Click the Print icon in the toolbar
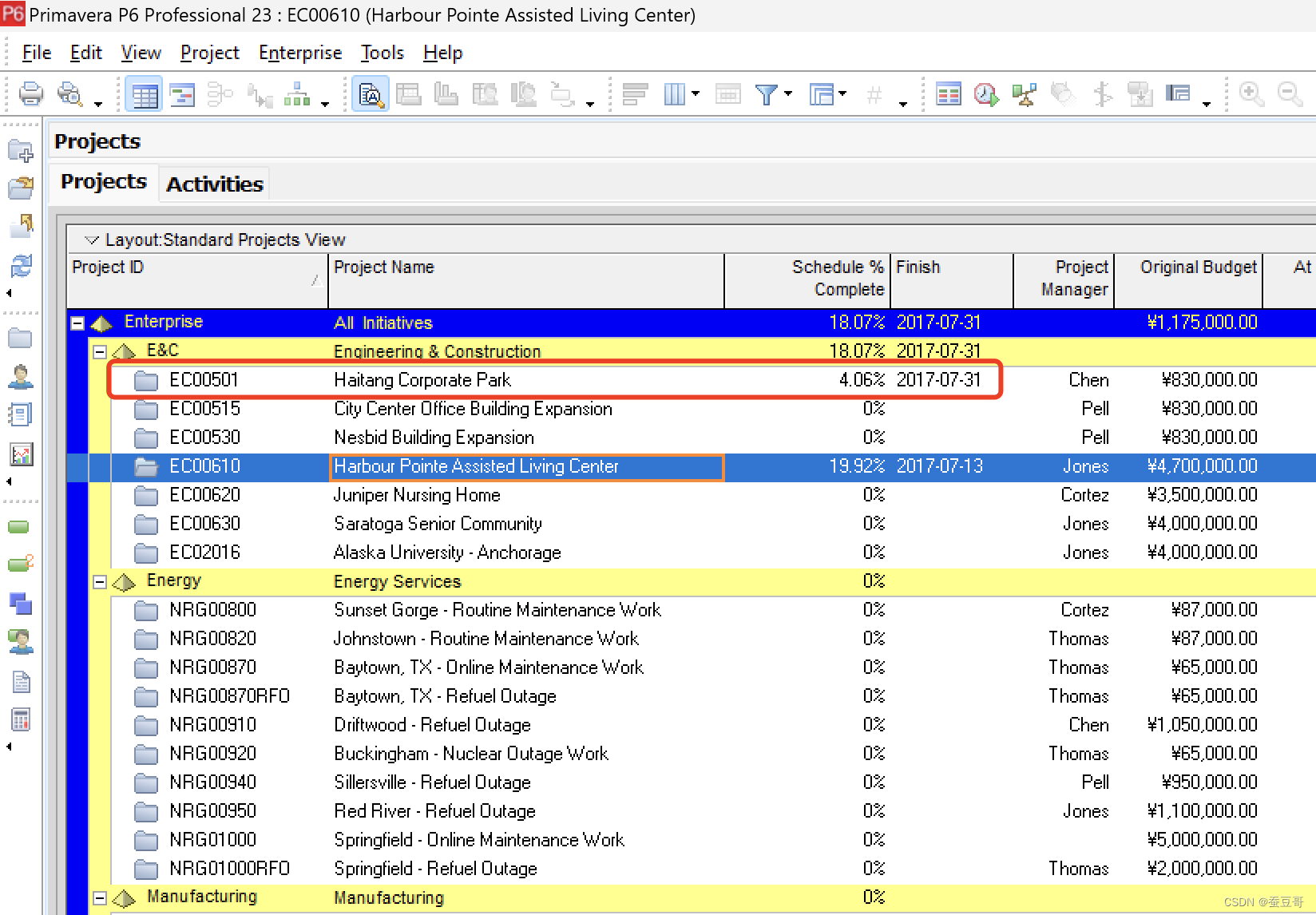 (x=30, y=94)
